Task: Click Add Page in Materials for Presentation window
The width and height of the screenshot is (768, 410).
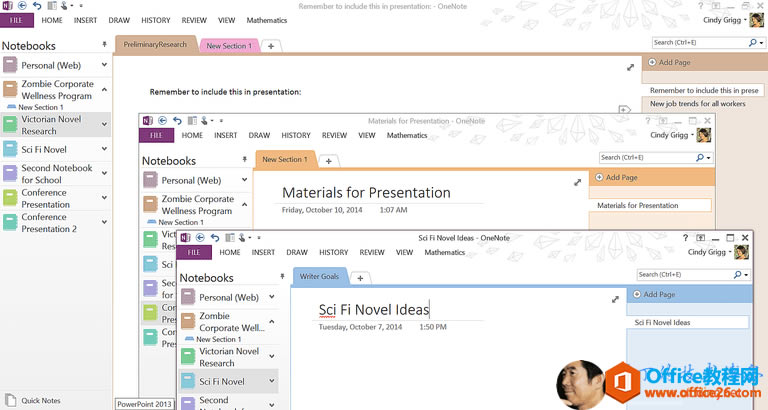Action: coord(617,177)
